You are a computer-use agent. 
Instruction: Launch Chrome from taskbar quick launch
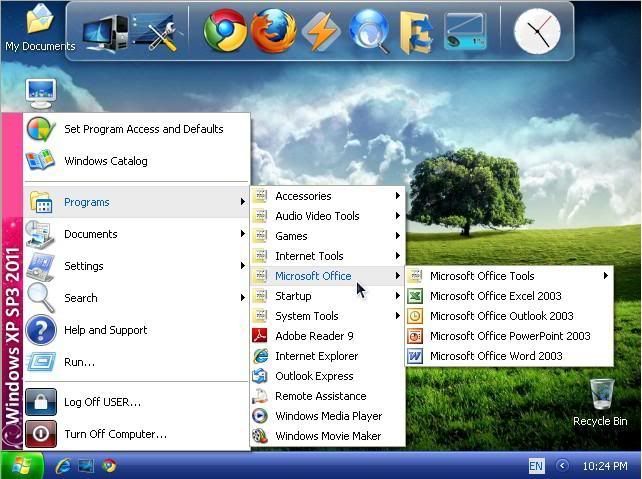[109, 466]
